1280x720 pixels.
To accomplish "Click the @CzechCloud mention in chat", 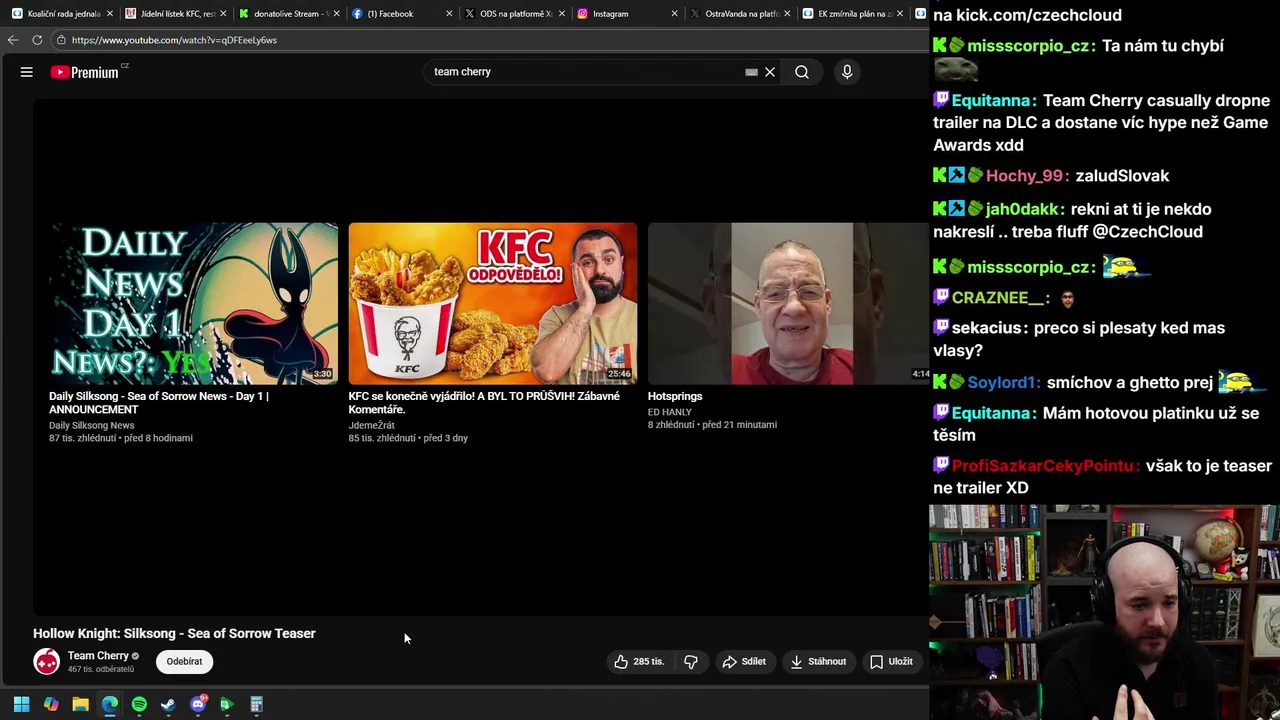I will (1147, 231).
